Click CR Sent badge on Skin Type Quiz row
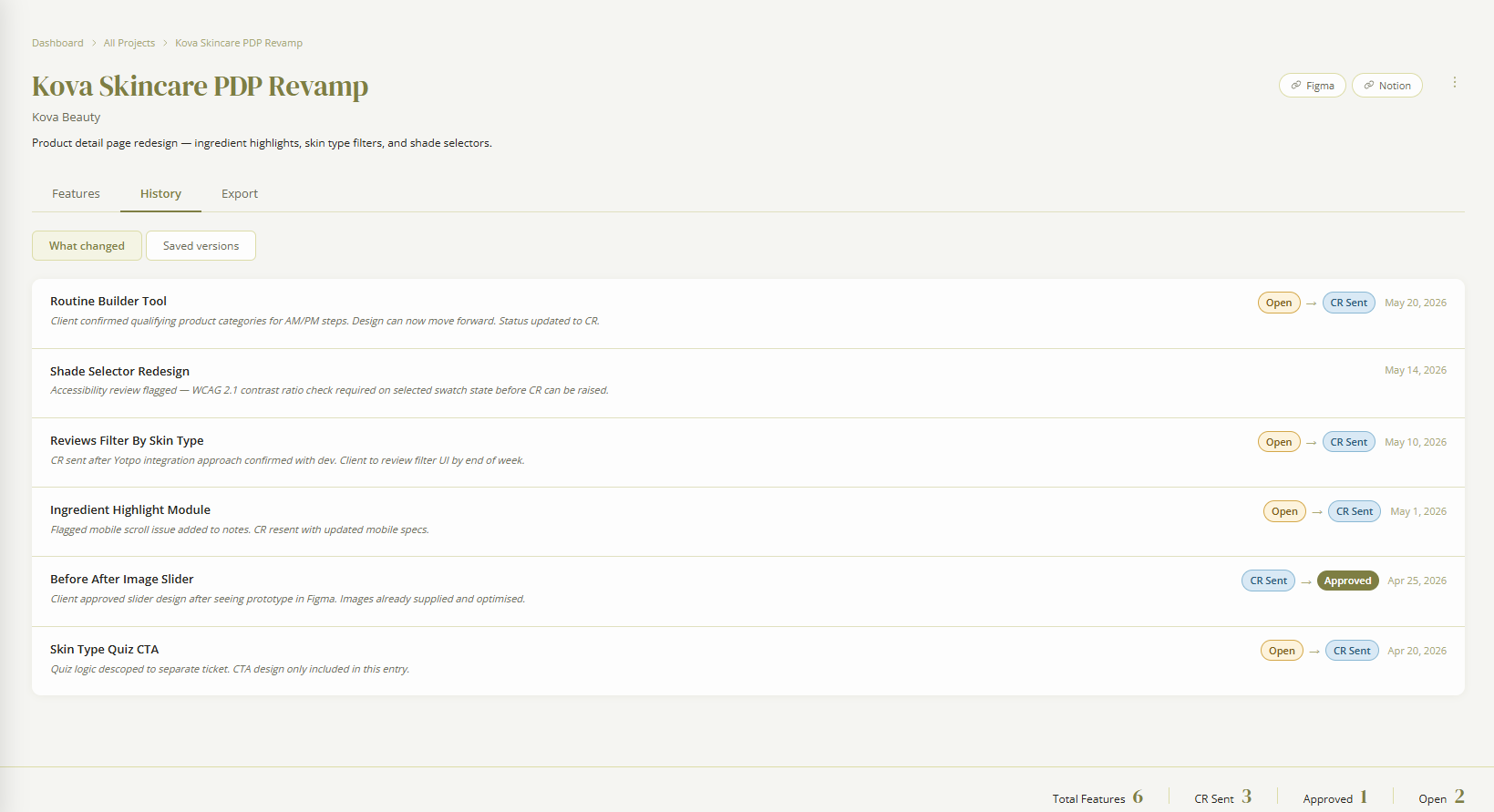 pos(1352,651)
